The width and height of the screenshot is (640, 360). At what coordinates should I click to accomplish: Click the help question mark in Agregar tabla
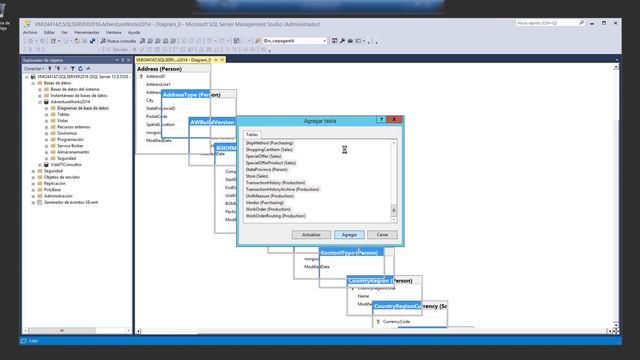[381, 120]
